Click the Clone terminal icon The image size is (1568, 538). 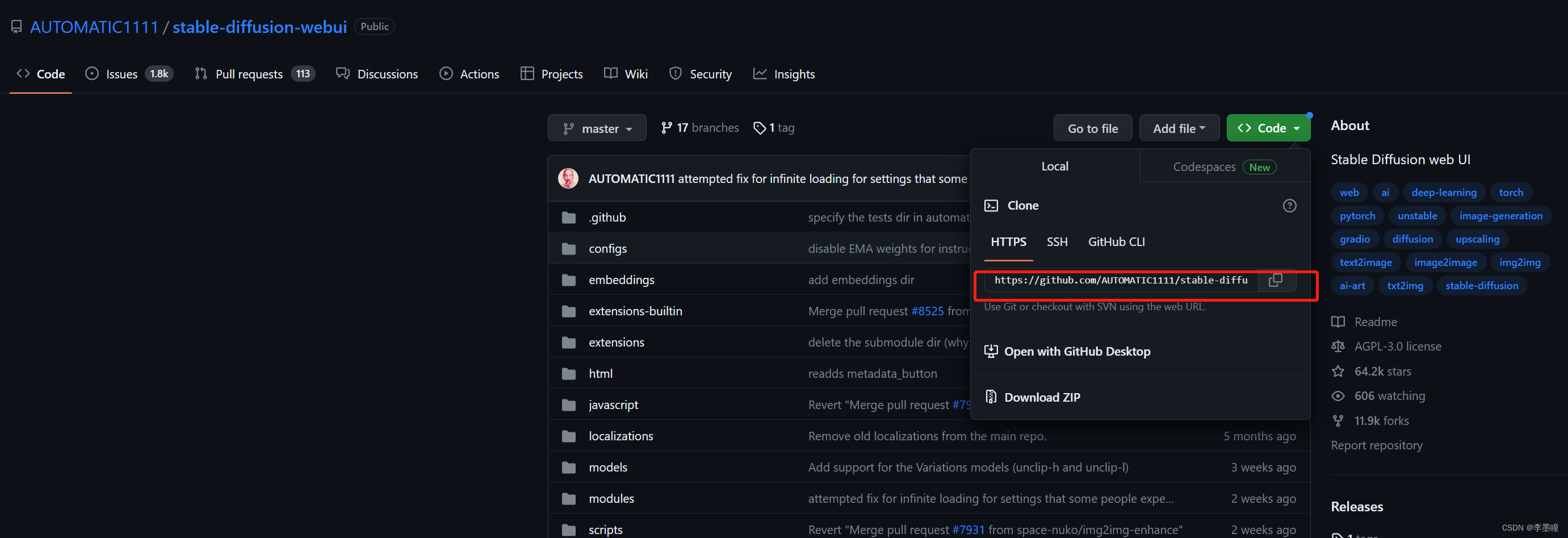click(991, 205)
